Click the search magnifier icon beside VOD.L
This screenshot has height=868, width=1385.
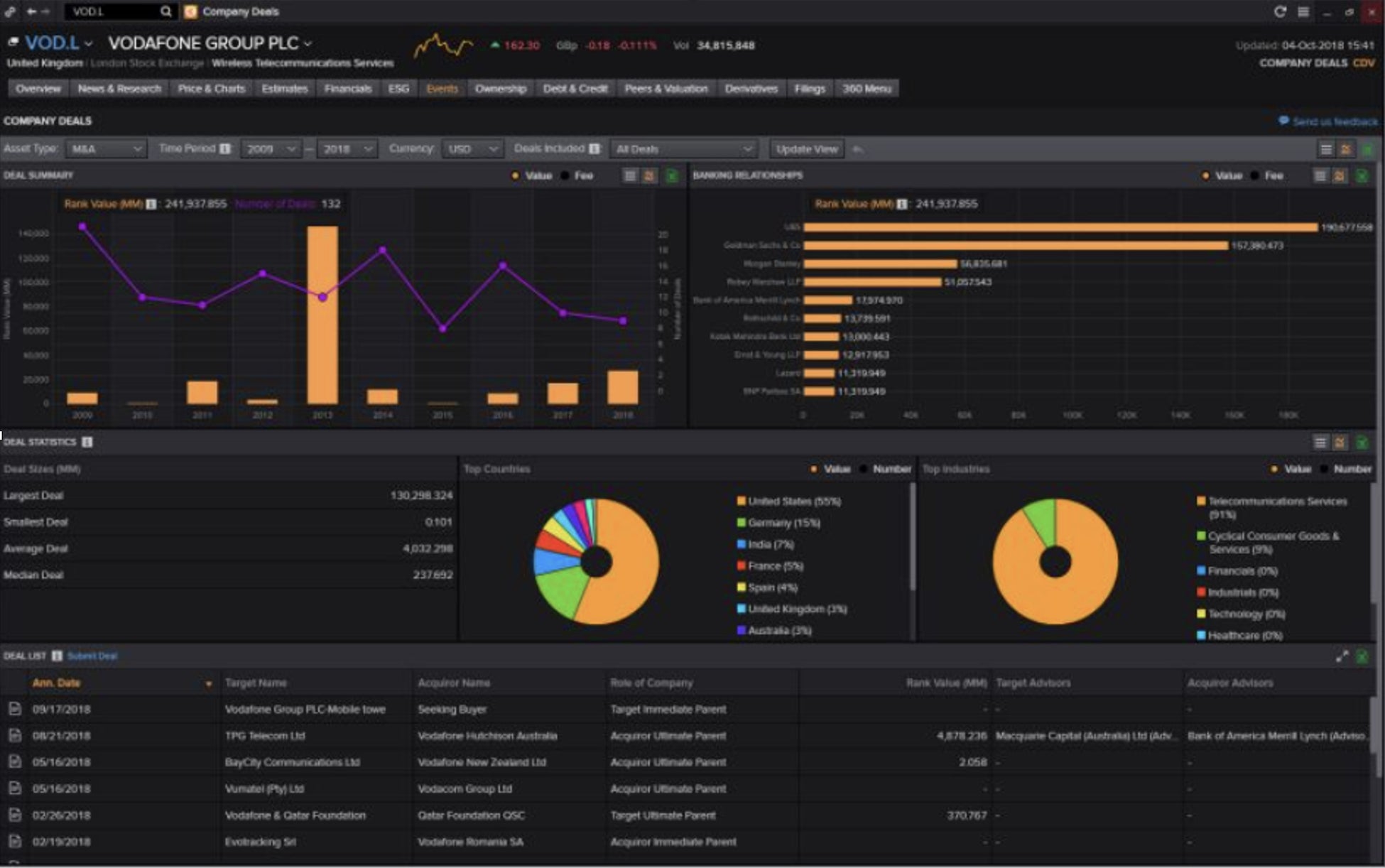click(x=165, y=11)
